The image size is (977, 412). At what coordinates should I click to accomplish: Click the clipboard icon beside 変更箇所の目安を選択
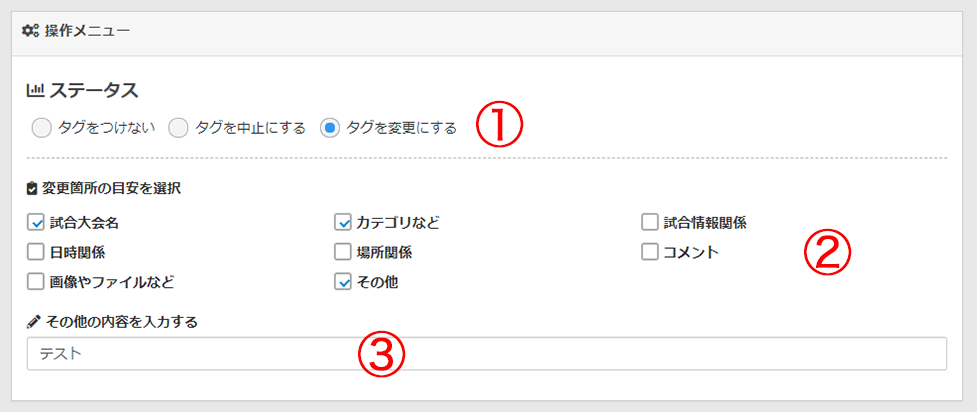(x=32, y=187)
